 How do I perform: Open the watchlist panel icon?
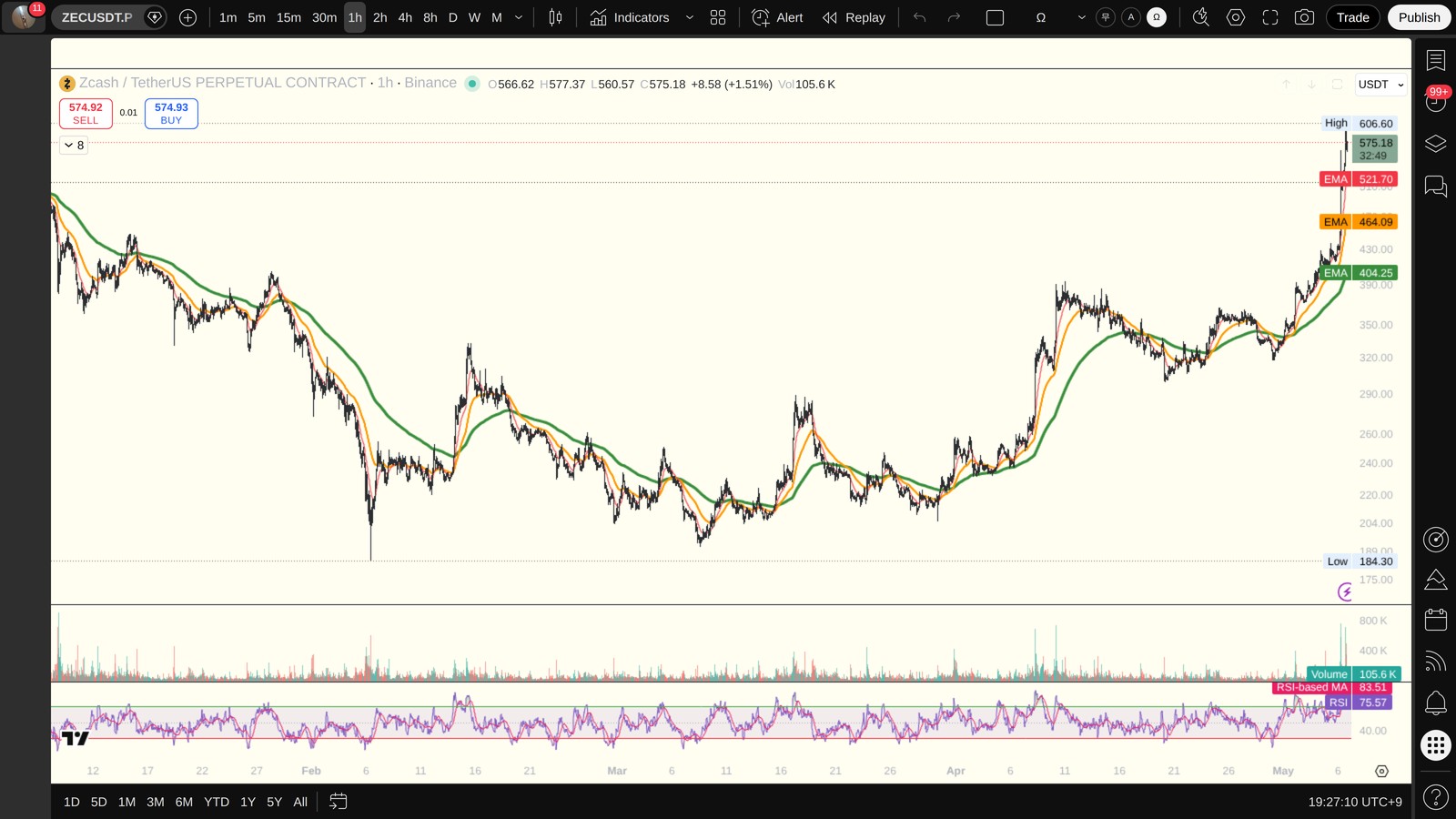coord(1435,60)
